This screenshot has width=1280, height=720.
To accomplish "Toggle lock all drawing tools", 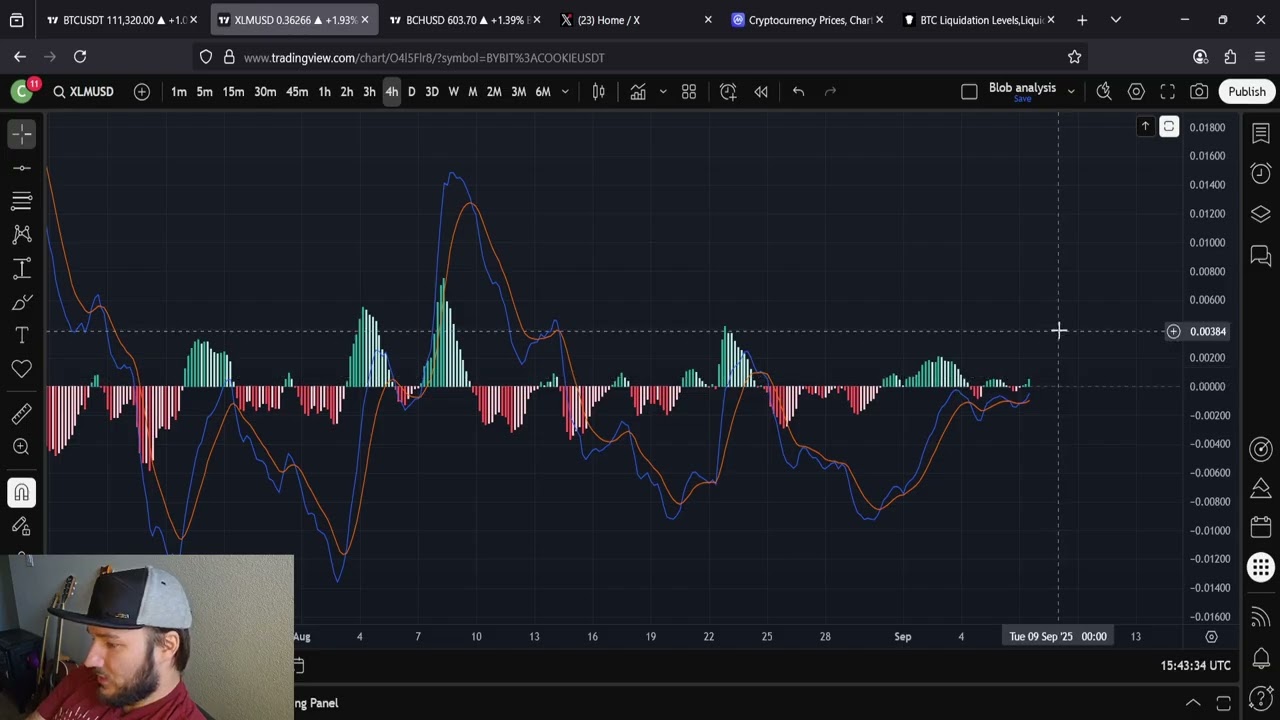I will (x=22, y=526).
